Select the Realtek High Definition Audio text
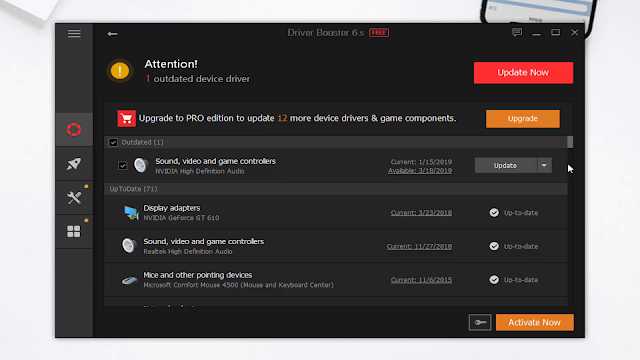 click(188, 251)
